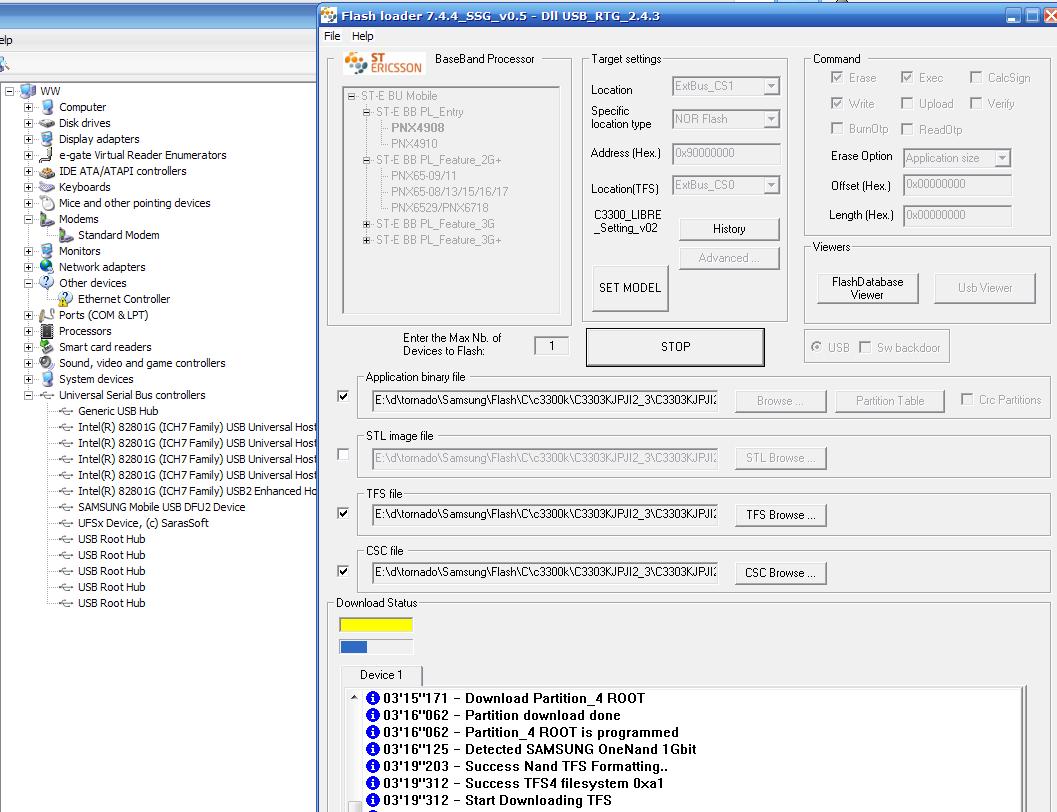The width and height of the screenshot is (1057, 812).
Task: Select the Standard Modem device icon
Action: point(66,235)
